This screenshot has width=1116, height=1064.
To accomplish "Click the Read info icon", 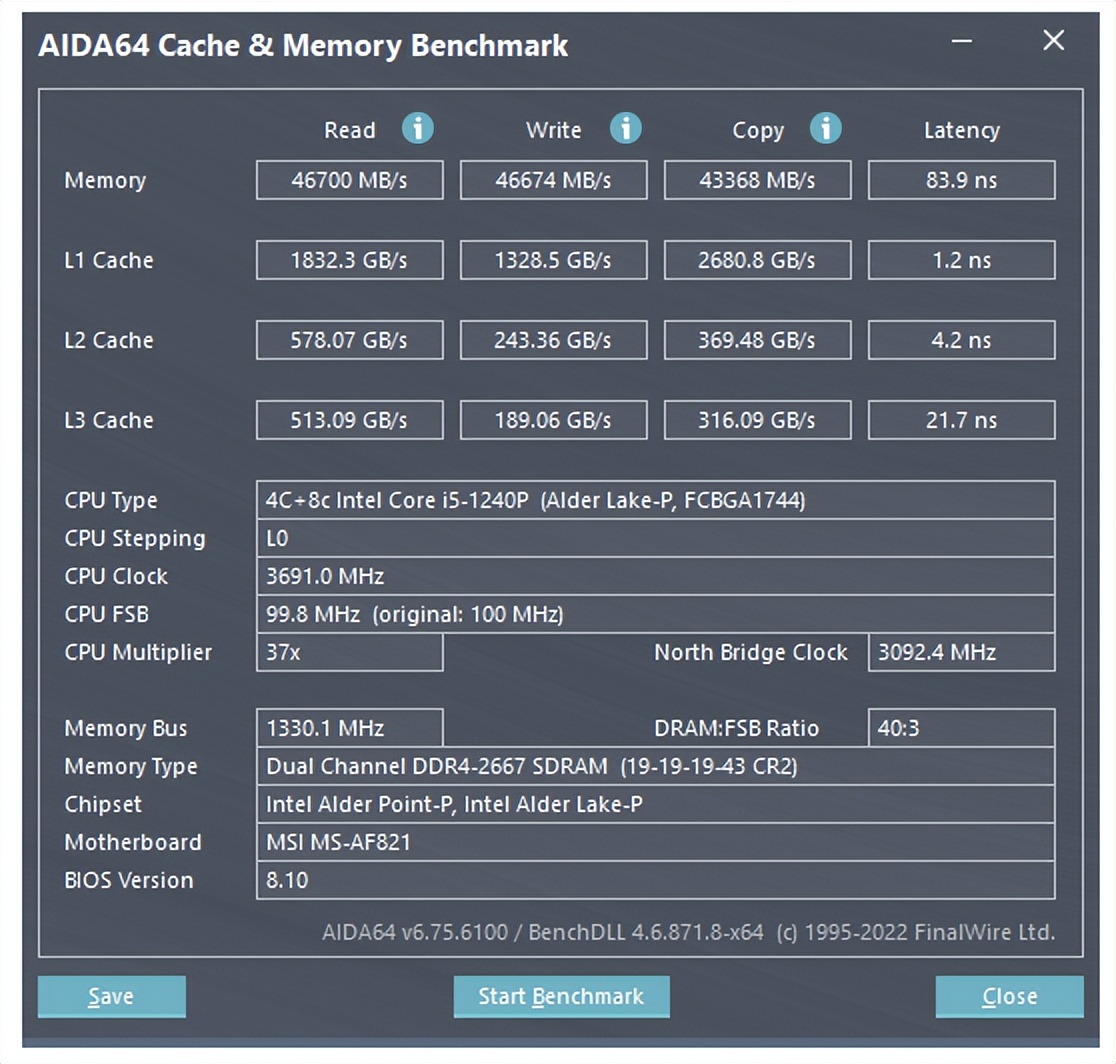I will coord(418,128).
